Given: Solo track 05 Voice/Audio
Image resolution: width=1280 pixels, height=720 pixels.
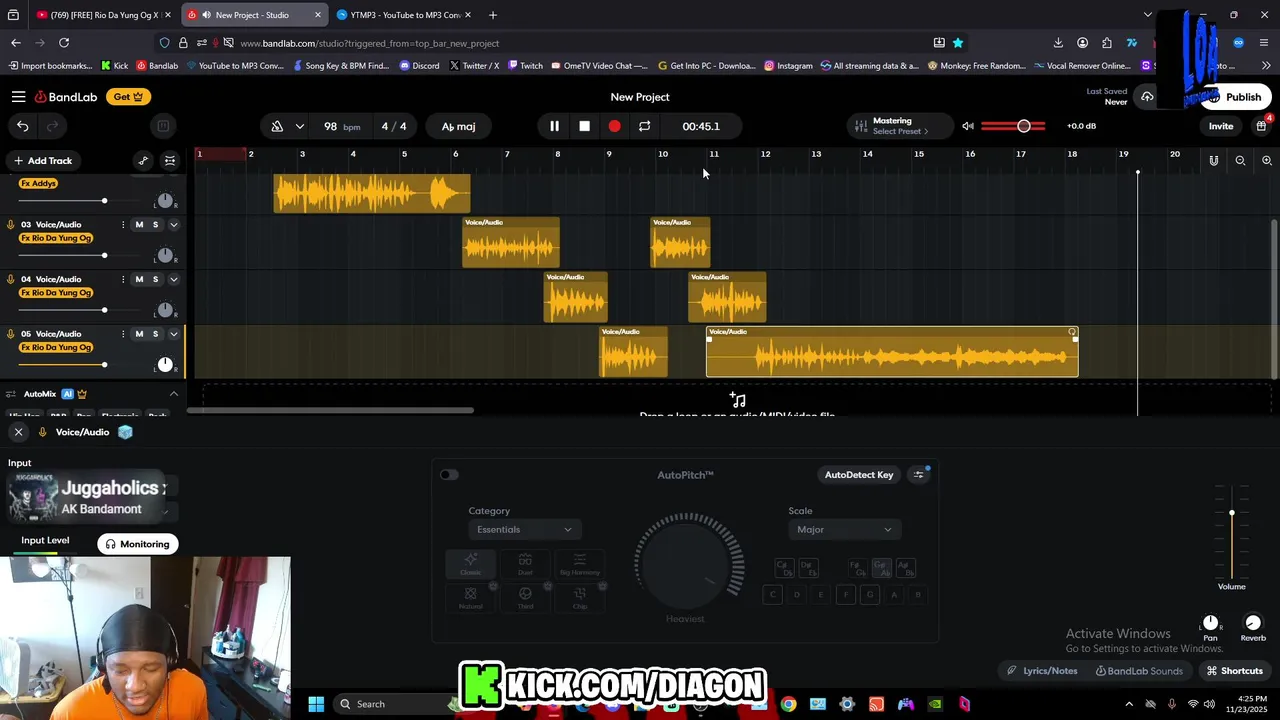Looking at the screenshot, I should pyautogui.click(x=155, y=334).
